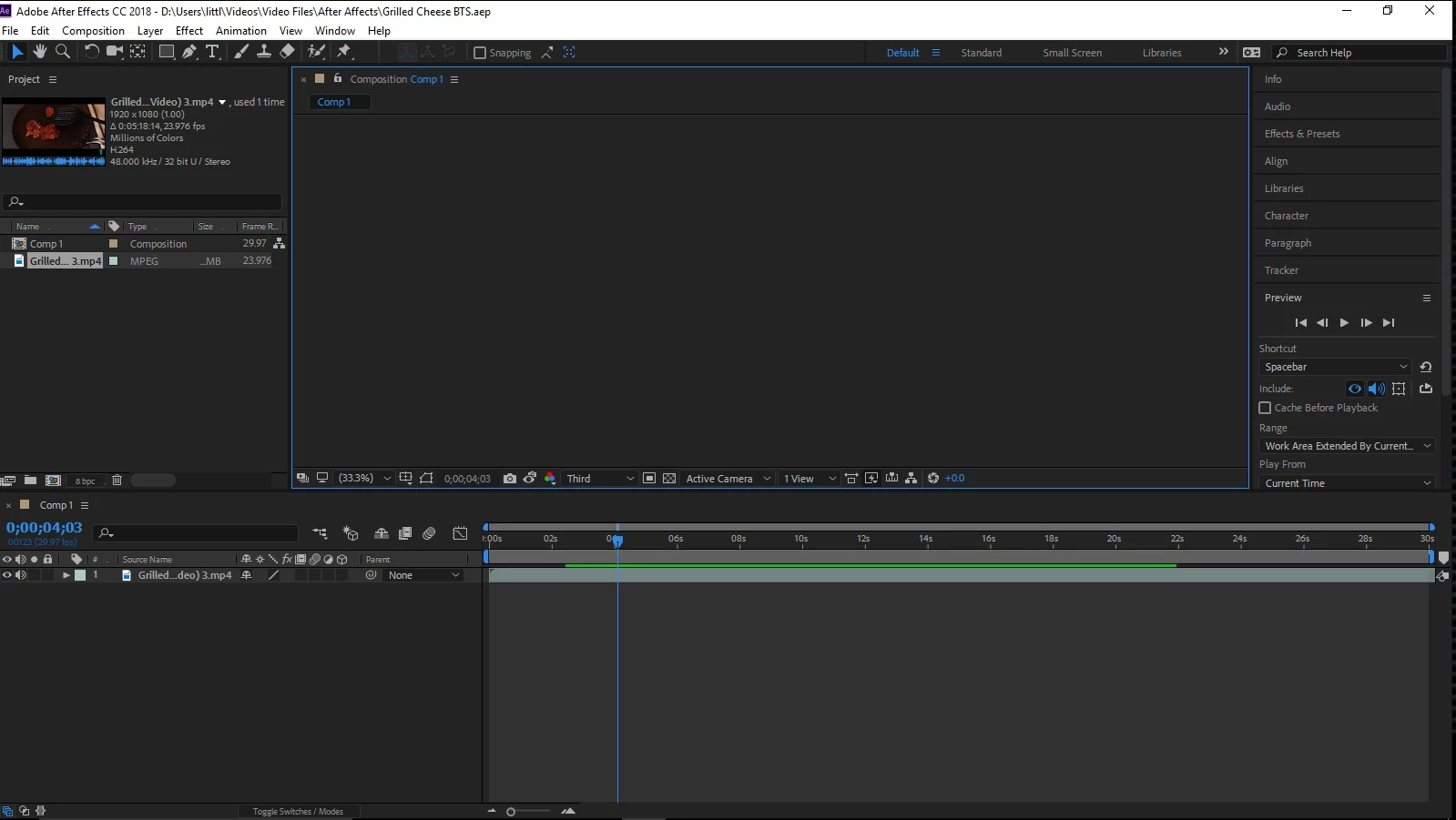Select the Brush tool
1456x820 pixels.
pos(241,52)
